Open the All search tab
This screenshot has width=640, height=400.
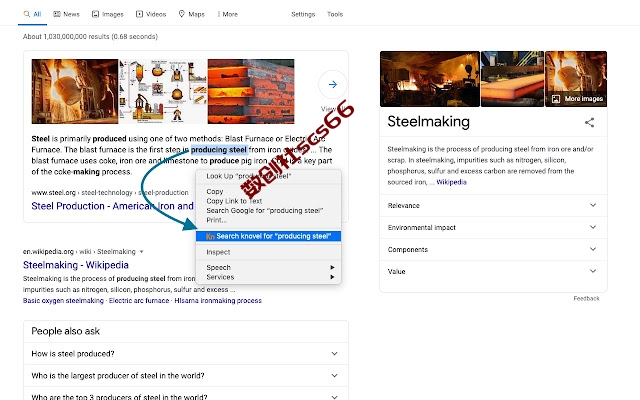(x=32, y=14)
